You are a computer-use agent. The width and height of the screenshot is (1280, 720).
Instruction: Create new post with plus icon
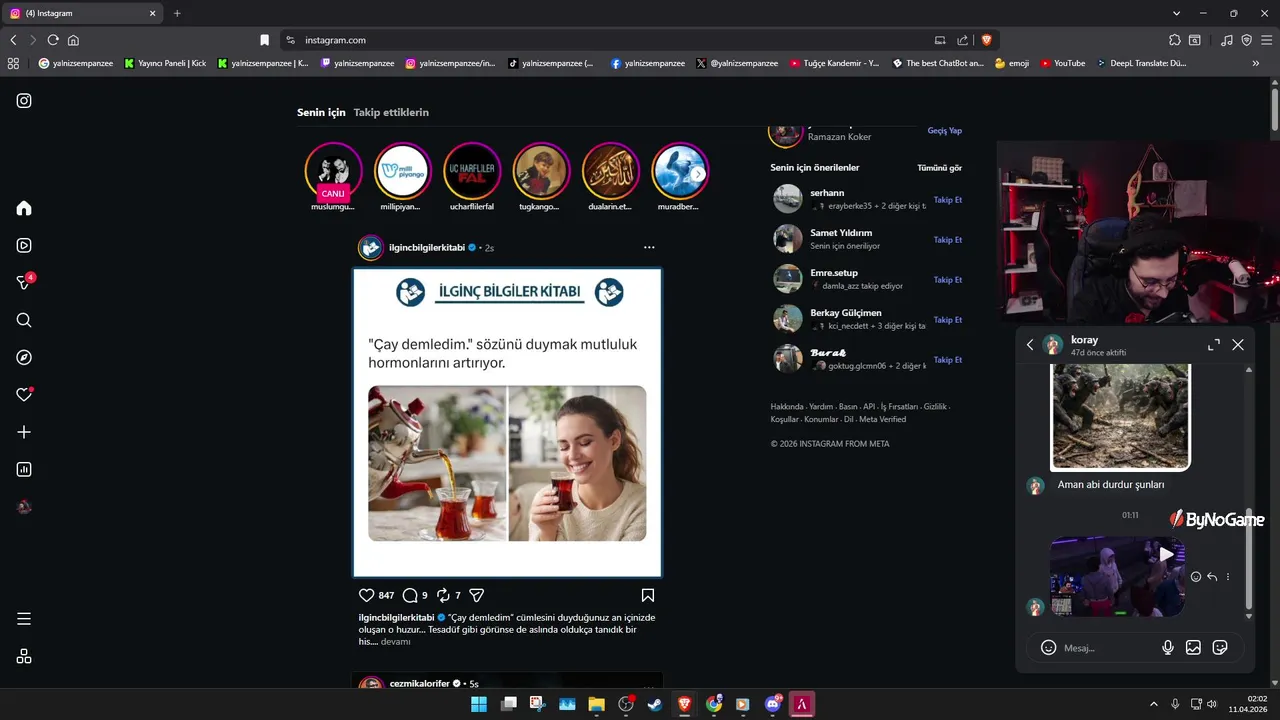(24, 432)
